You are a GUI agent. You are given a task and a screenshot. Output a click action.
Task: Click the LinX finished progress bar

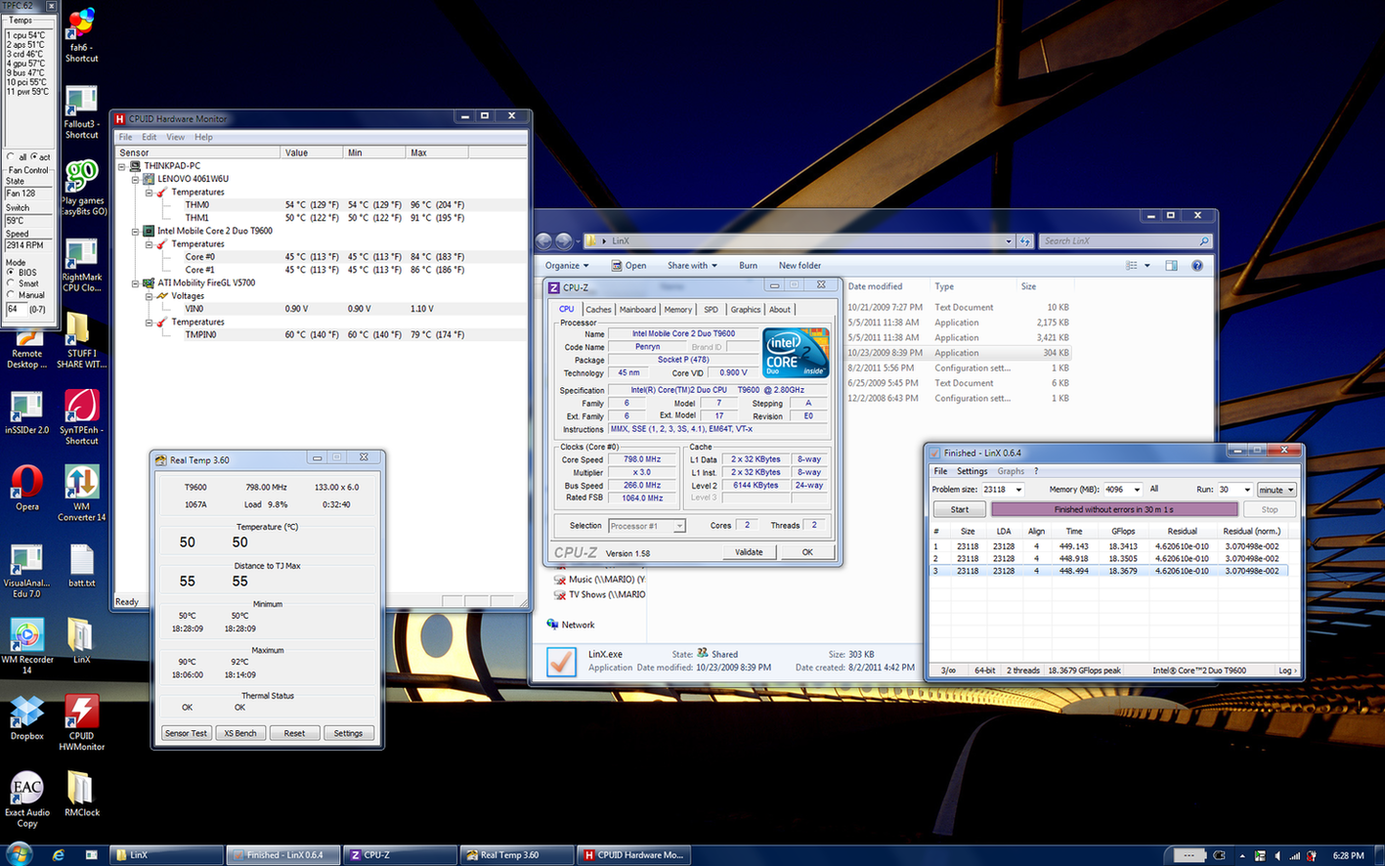click(1115, 509)
